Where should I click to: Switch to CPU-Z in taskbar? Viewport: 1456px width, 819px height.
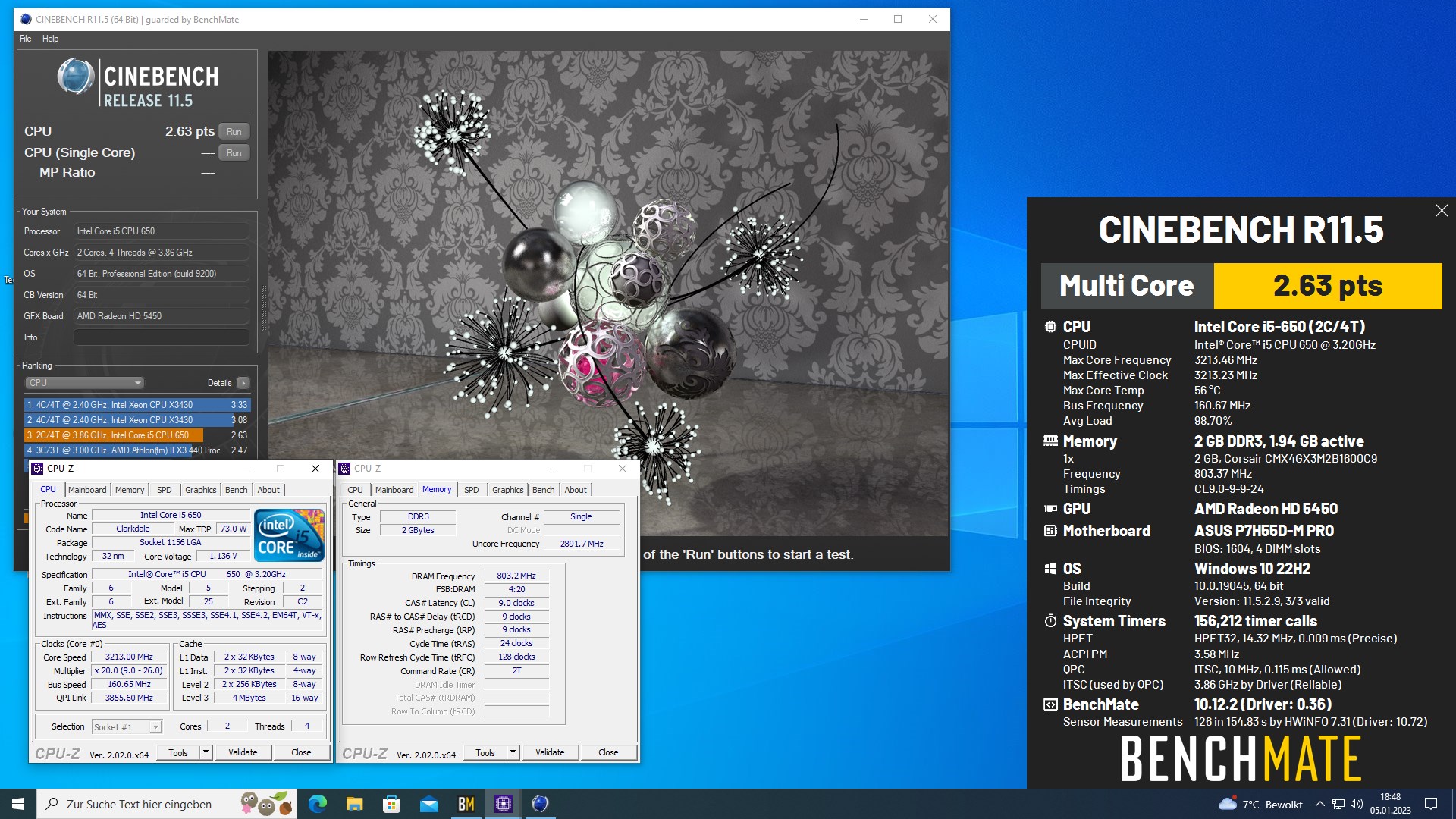[503, 804]
